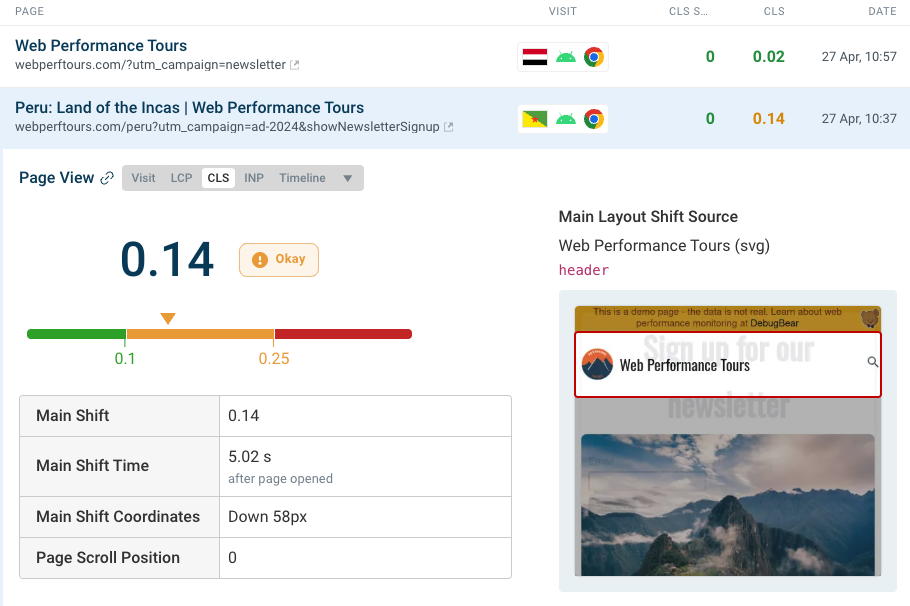Sort by VISIT column header
The width and height of the screenshot is (910, 606).
pos(562,12)
